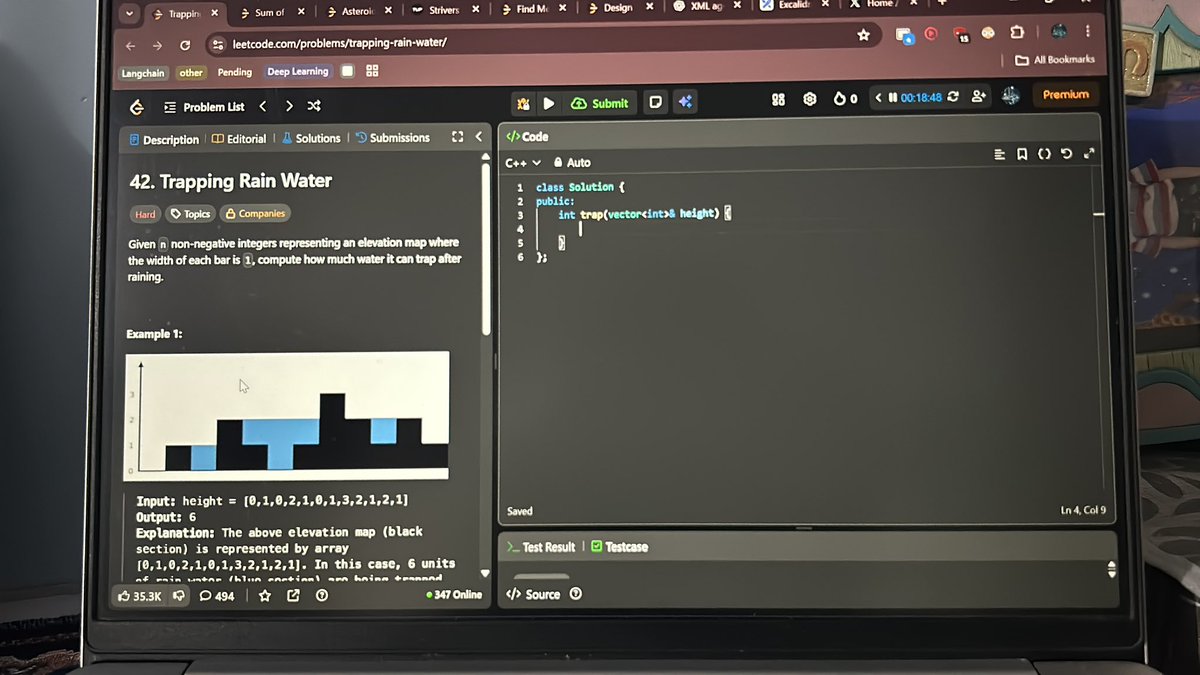
Task: Open the notes sticky icon
Action: 655,102
